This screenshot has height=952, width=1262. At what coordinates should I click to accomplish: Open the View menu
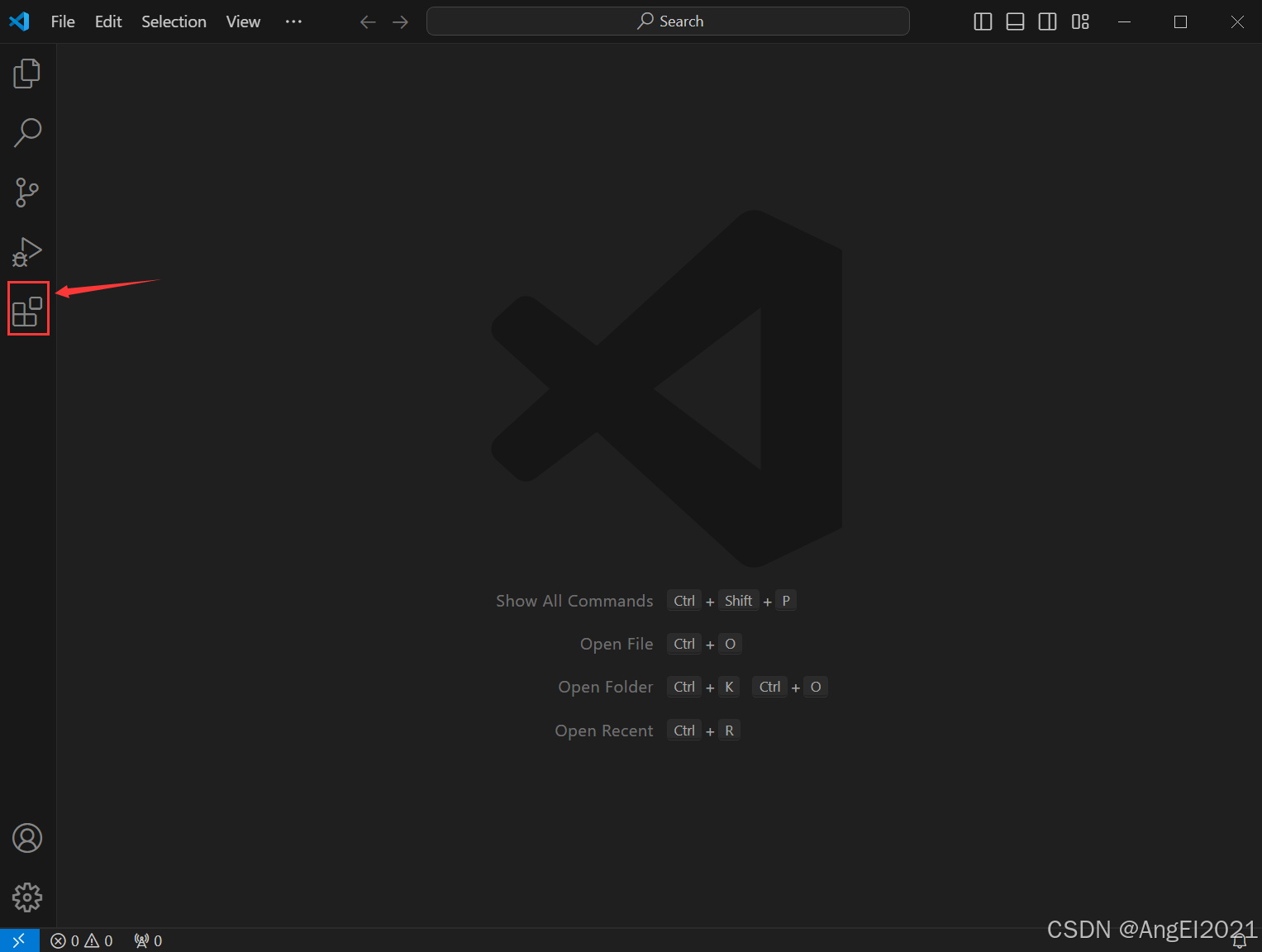tap(243, 21)
